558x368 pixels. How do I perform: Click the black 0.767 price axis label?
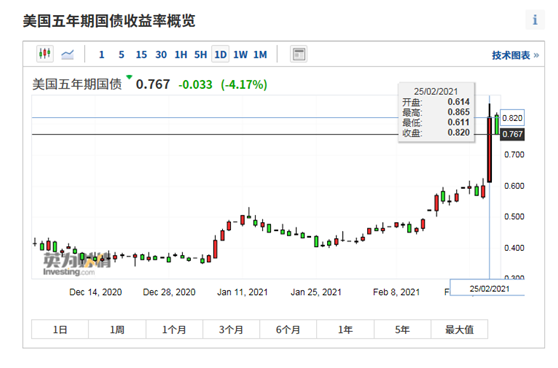click(x=512, y=134)
